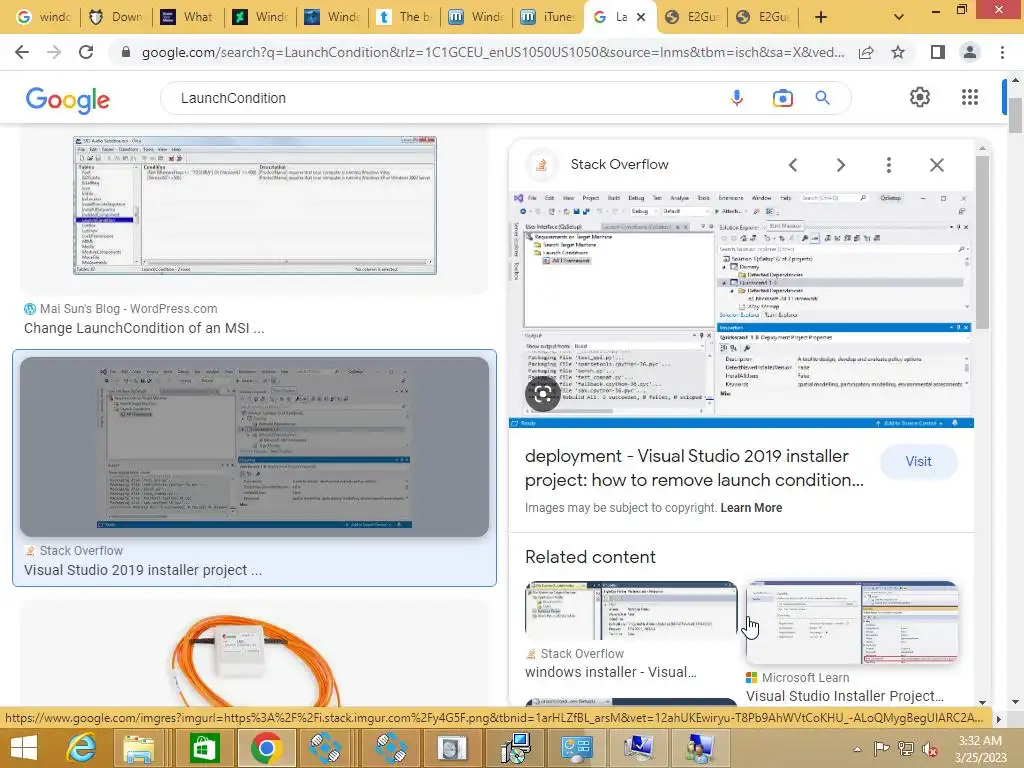The width and height of the screenshot is (1024, 768).
Task: Run search with magnifier icon
Action: pyautogui.click(x=822, y=98)
